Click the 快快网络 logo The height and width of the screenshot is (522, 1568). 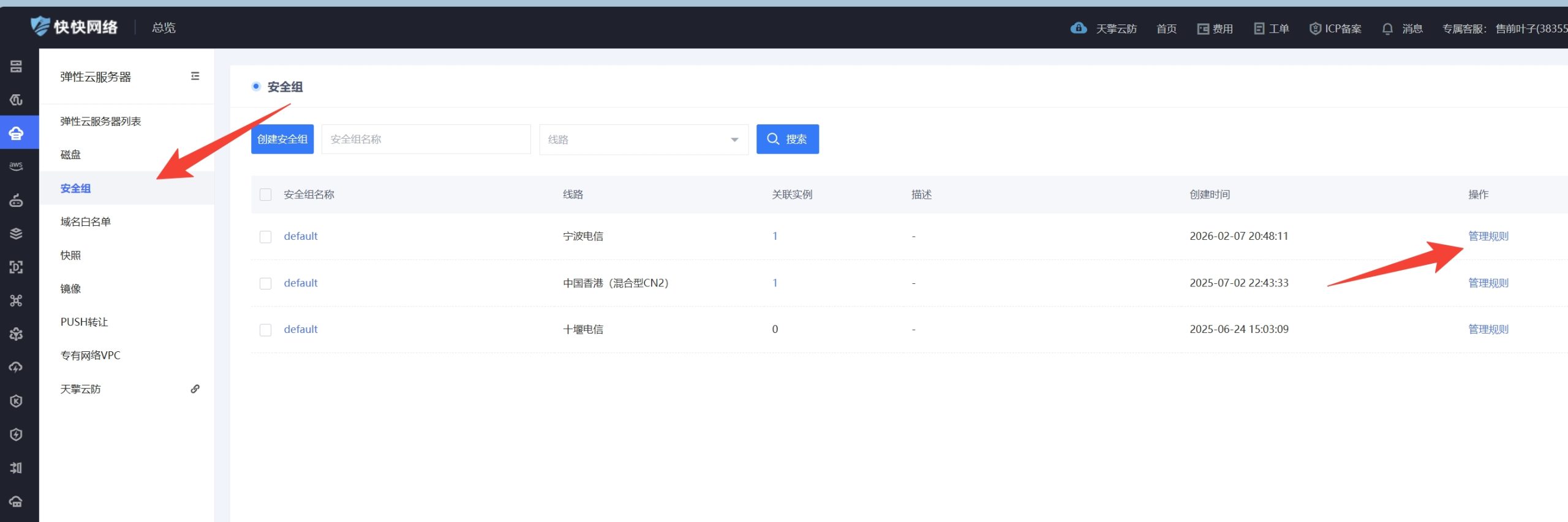[x=74, y=27]
